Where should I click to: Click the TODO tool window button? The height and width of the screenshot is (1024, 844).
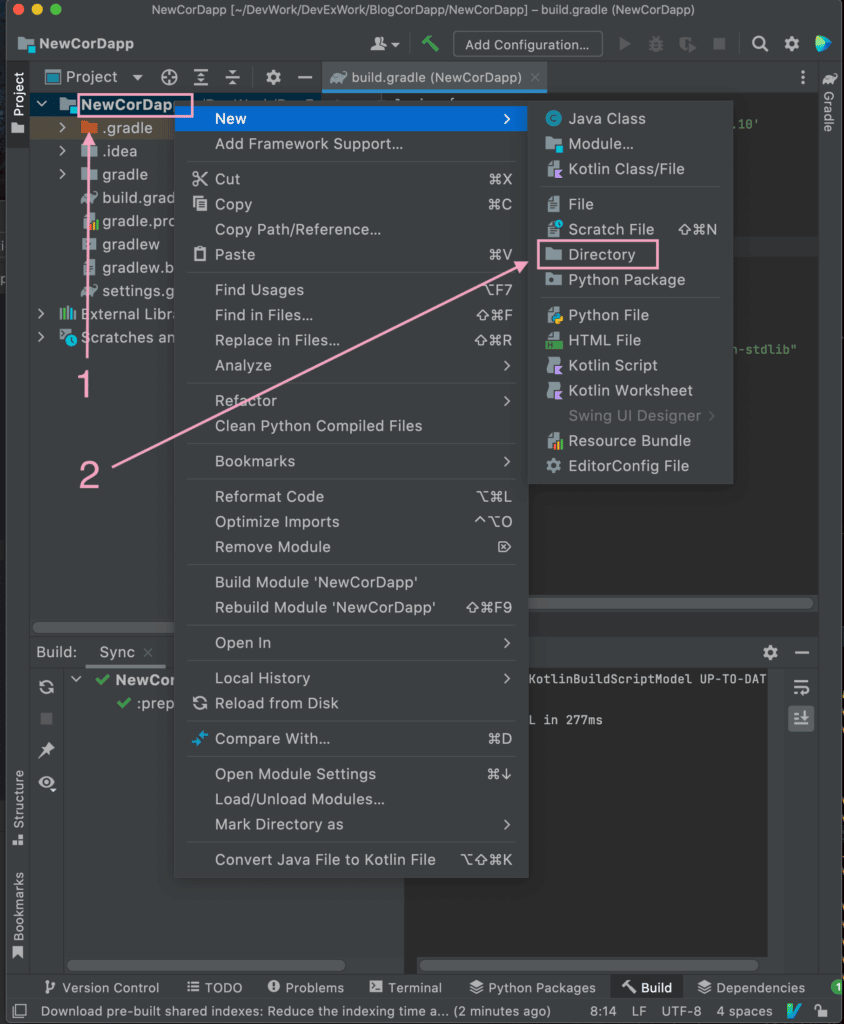214,987
